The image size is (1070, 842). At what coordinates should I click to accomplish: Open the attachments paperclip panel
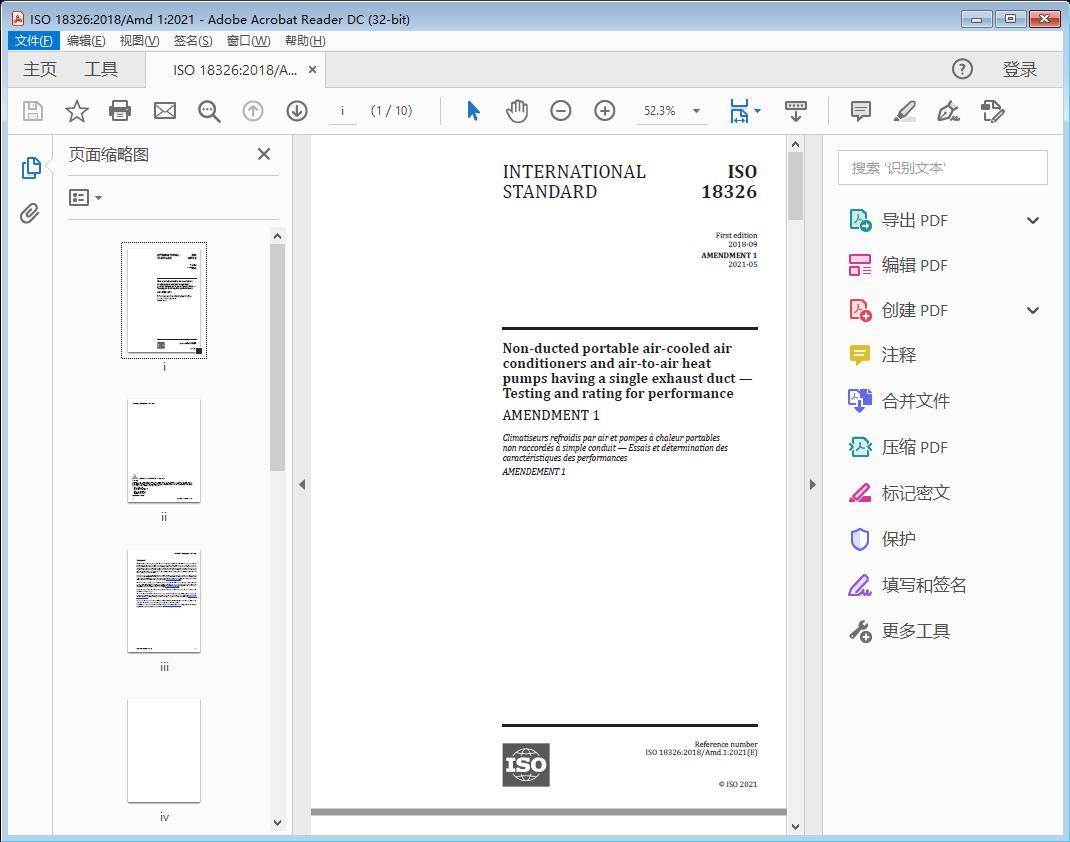pos(30,213)
